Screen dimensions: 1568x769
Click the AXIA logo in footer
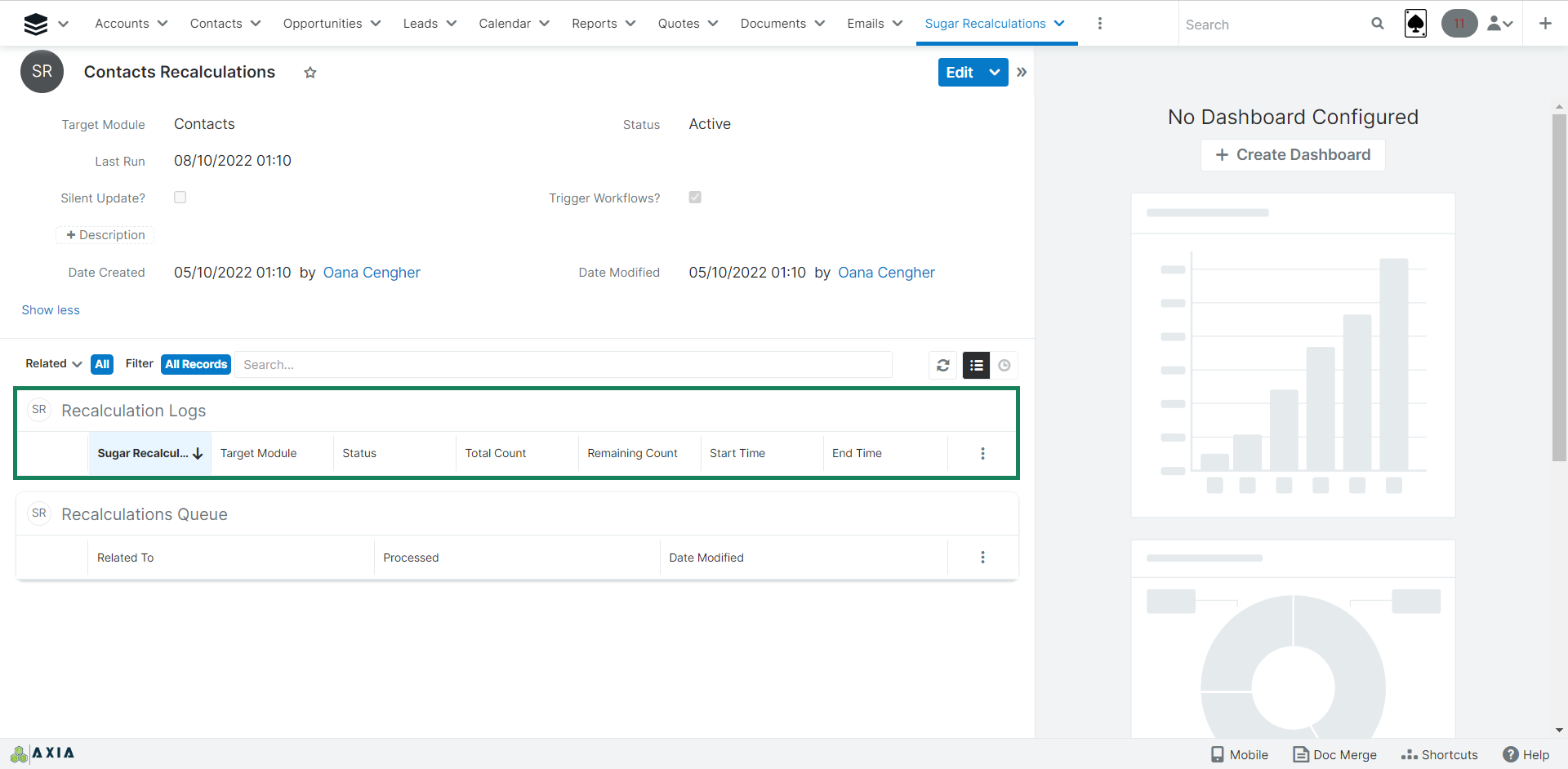(42, 753)
